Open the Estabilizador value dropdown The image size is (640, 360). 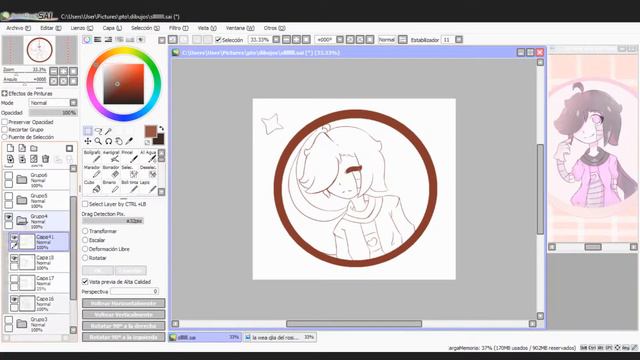point(459,40)
